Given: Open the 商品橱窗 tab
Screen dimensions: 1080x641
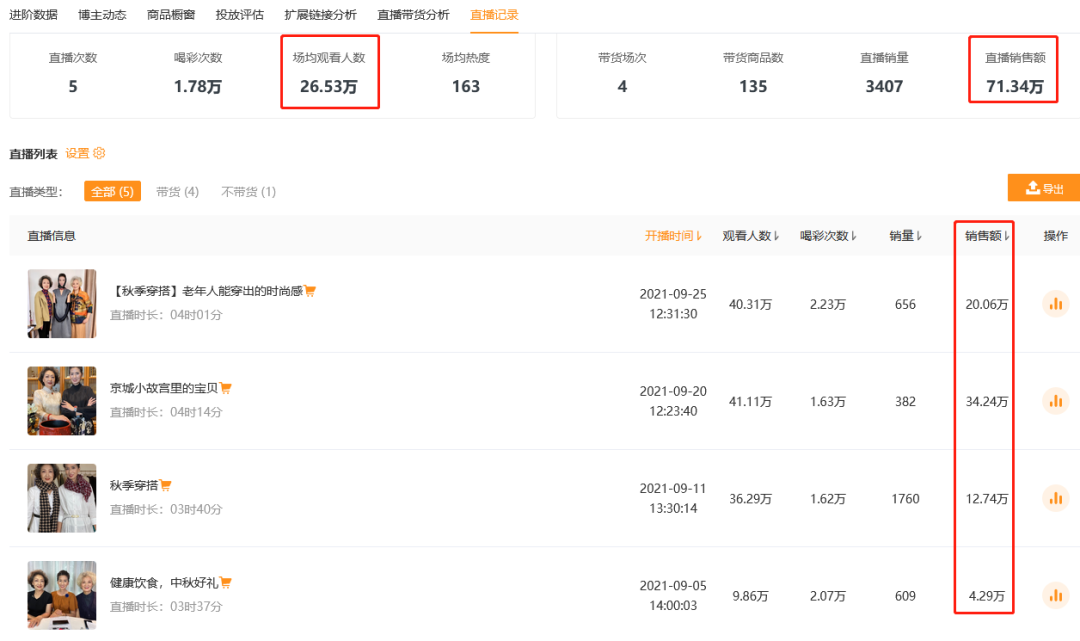Looking at the screenshot, I should (x=171, y=15).
